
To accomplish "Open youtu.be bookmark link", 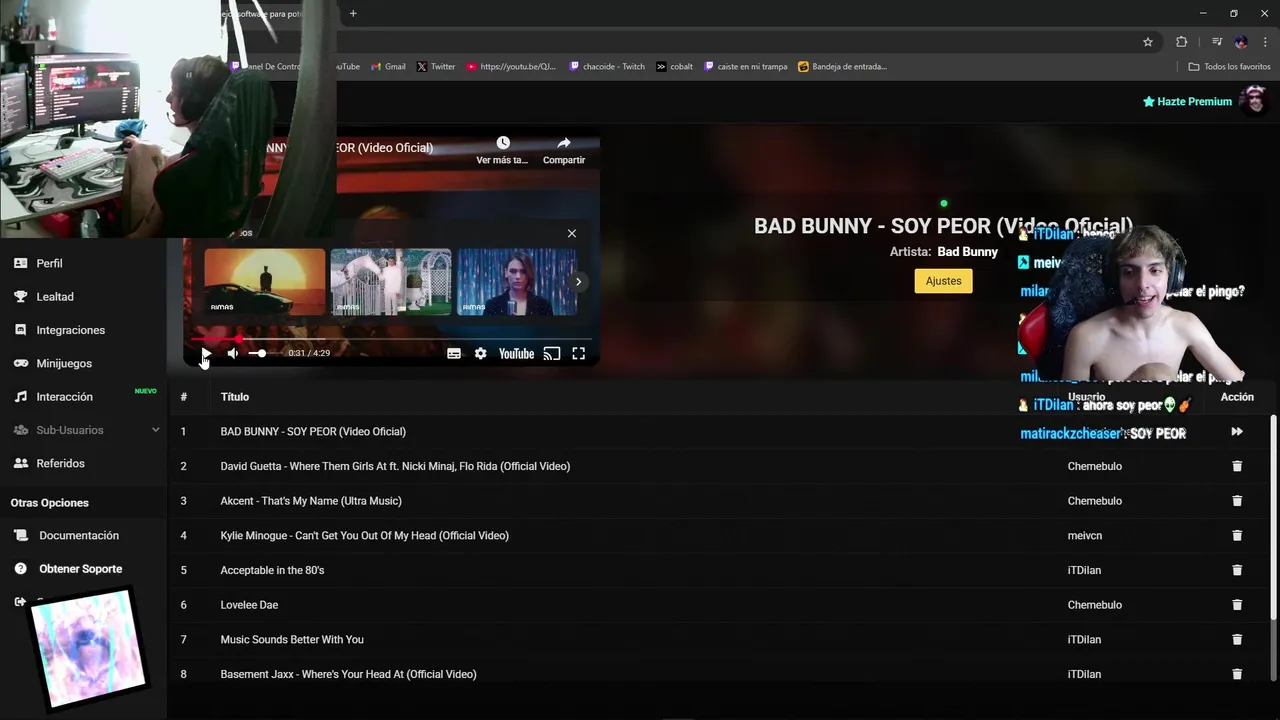I will pyautogui.click(x=511, y=67).
